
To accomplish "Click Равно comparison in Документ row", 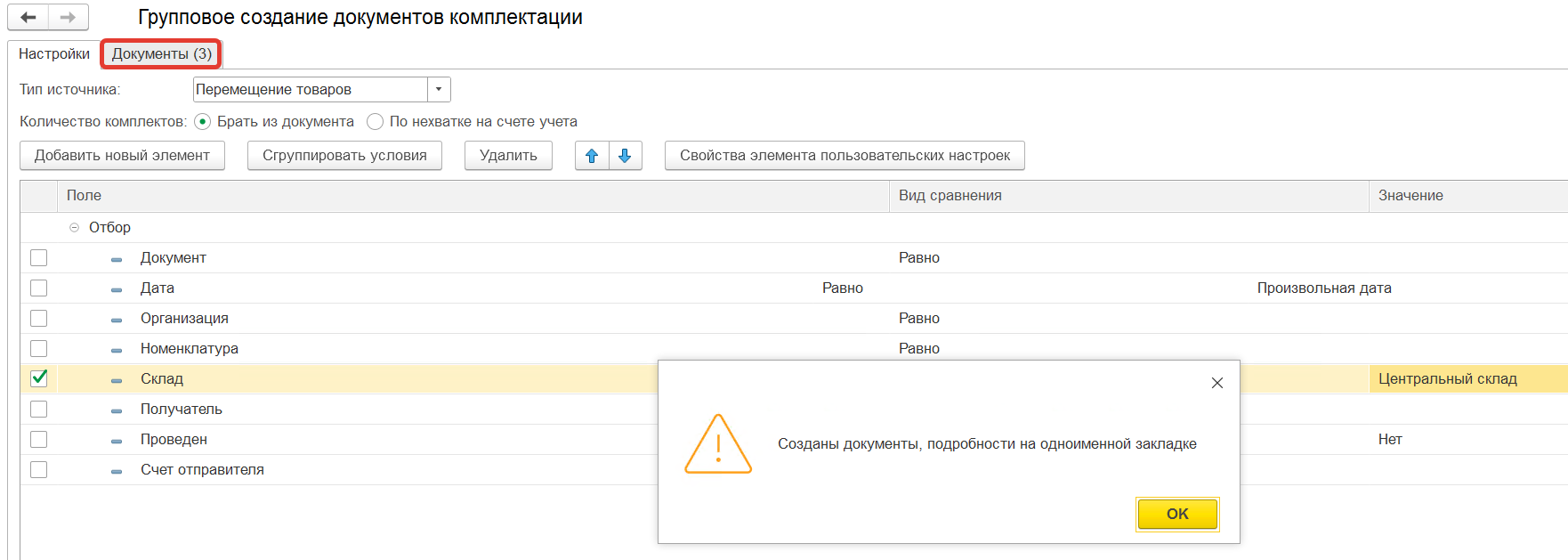I will coord(919,258).
